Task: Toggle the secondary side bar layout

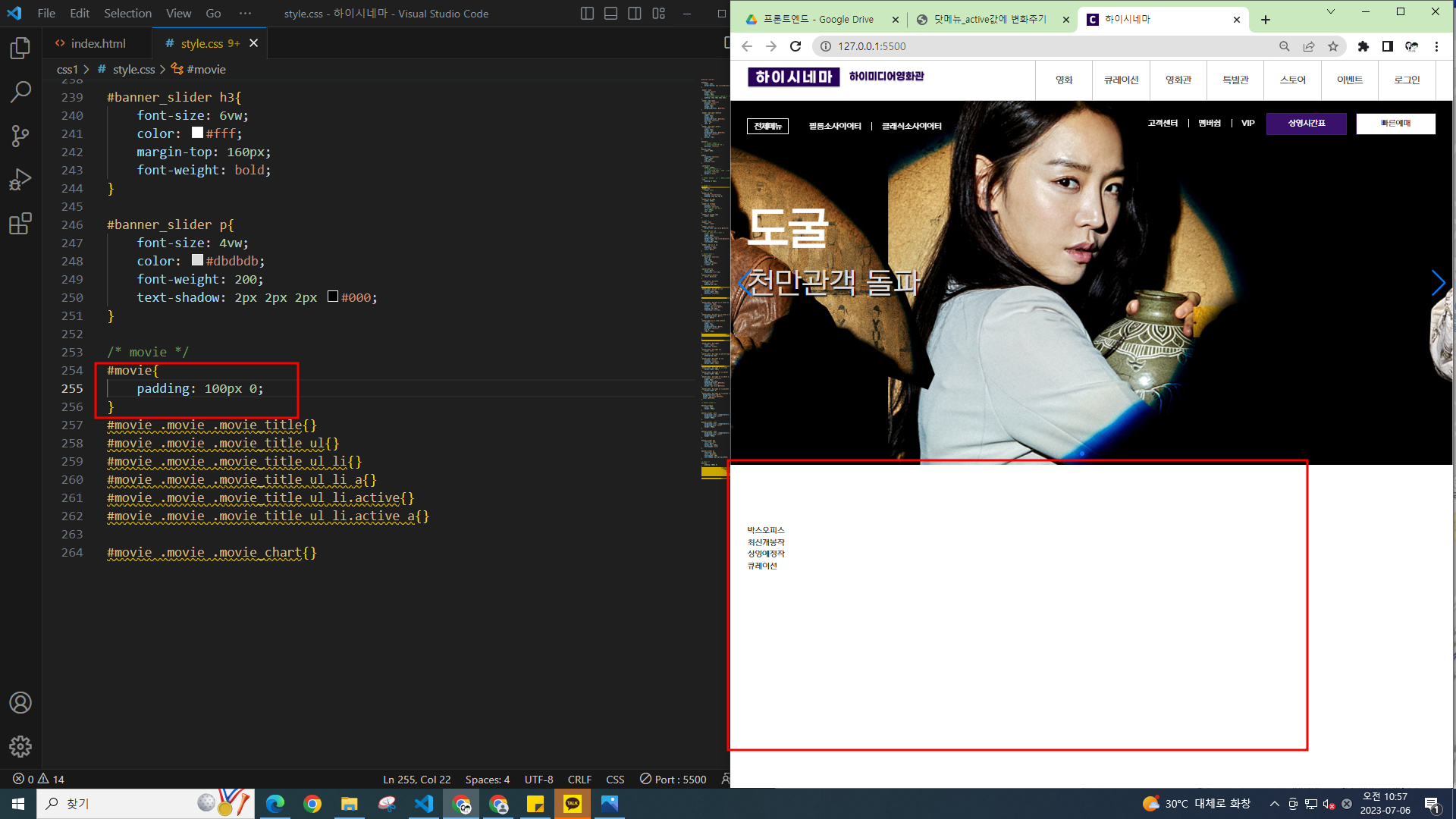Action: pos(635,14)
